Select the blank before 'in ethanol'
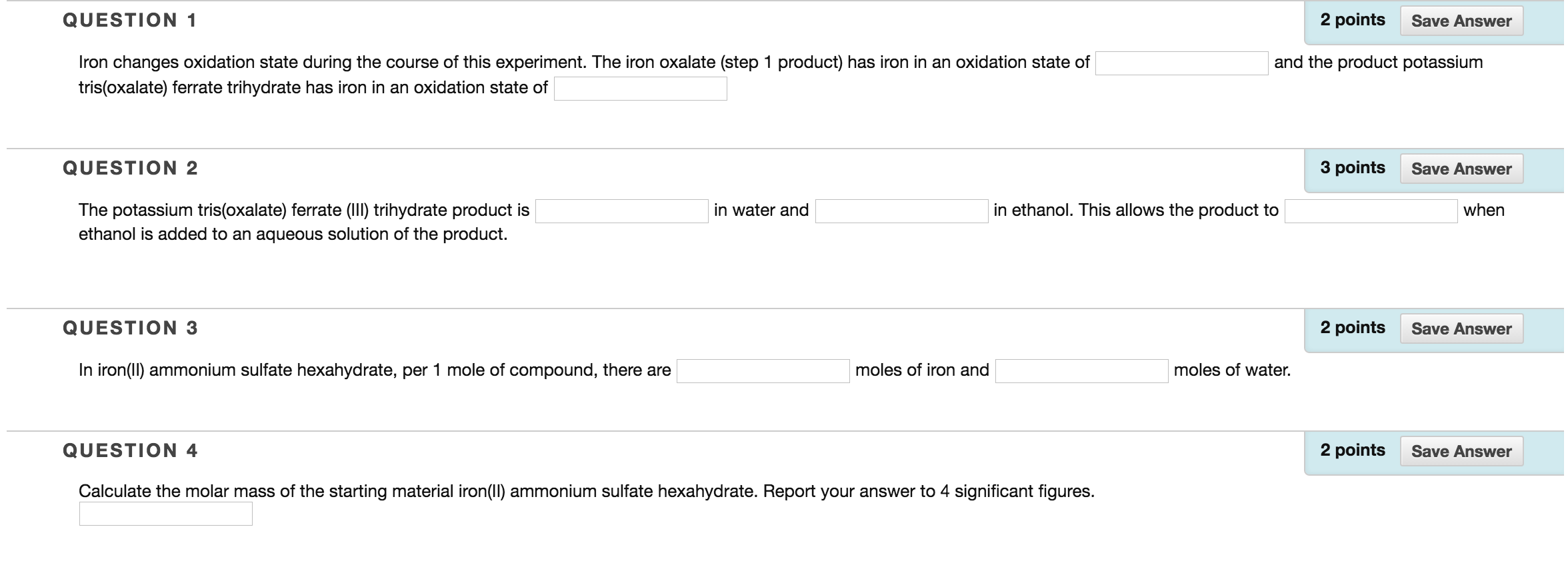Screen dimensions: 1568x565 (901, 211)
